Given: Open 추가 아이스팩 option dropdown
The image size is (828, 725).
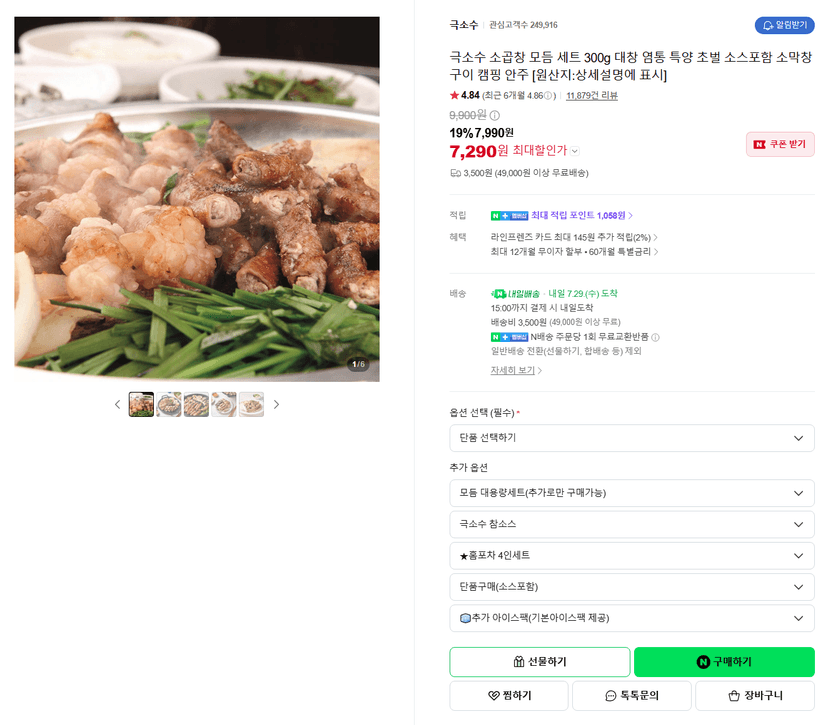Looking at the screenshot, I should [x=632, y=618].
